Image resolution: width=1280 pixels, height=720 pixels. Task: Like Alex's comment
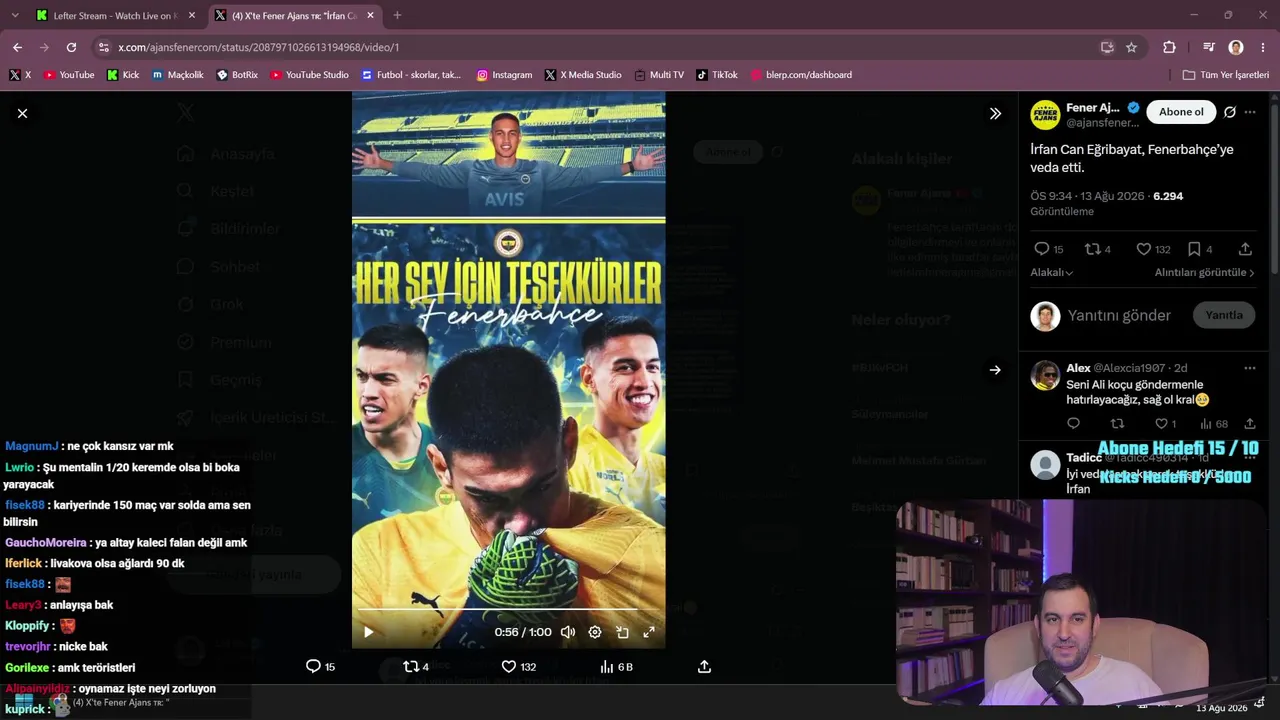coord(1166,424)
